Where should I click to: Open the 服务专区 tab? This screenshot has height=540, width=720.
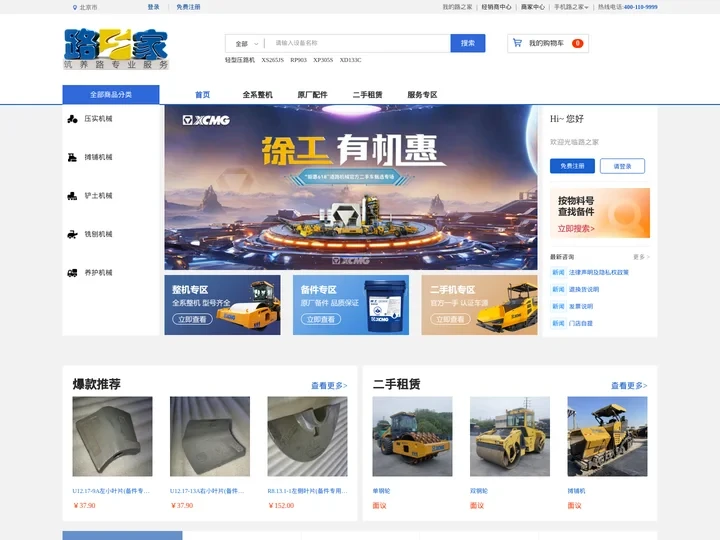point(422,95)
